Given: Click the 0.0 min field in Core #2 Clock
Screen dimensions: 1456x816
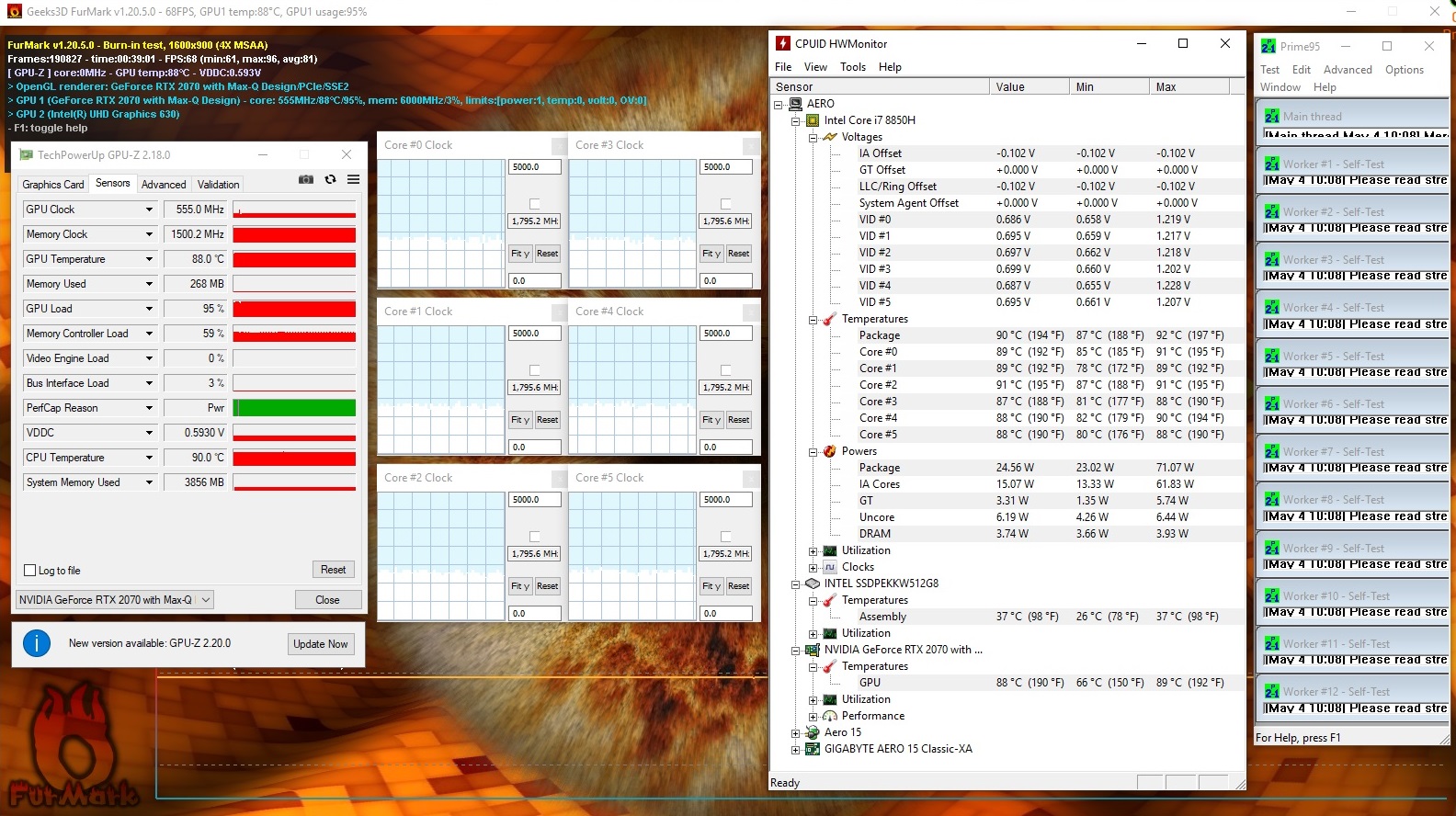Looking at the screenshot, I should point(535,614).
